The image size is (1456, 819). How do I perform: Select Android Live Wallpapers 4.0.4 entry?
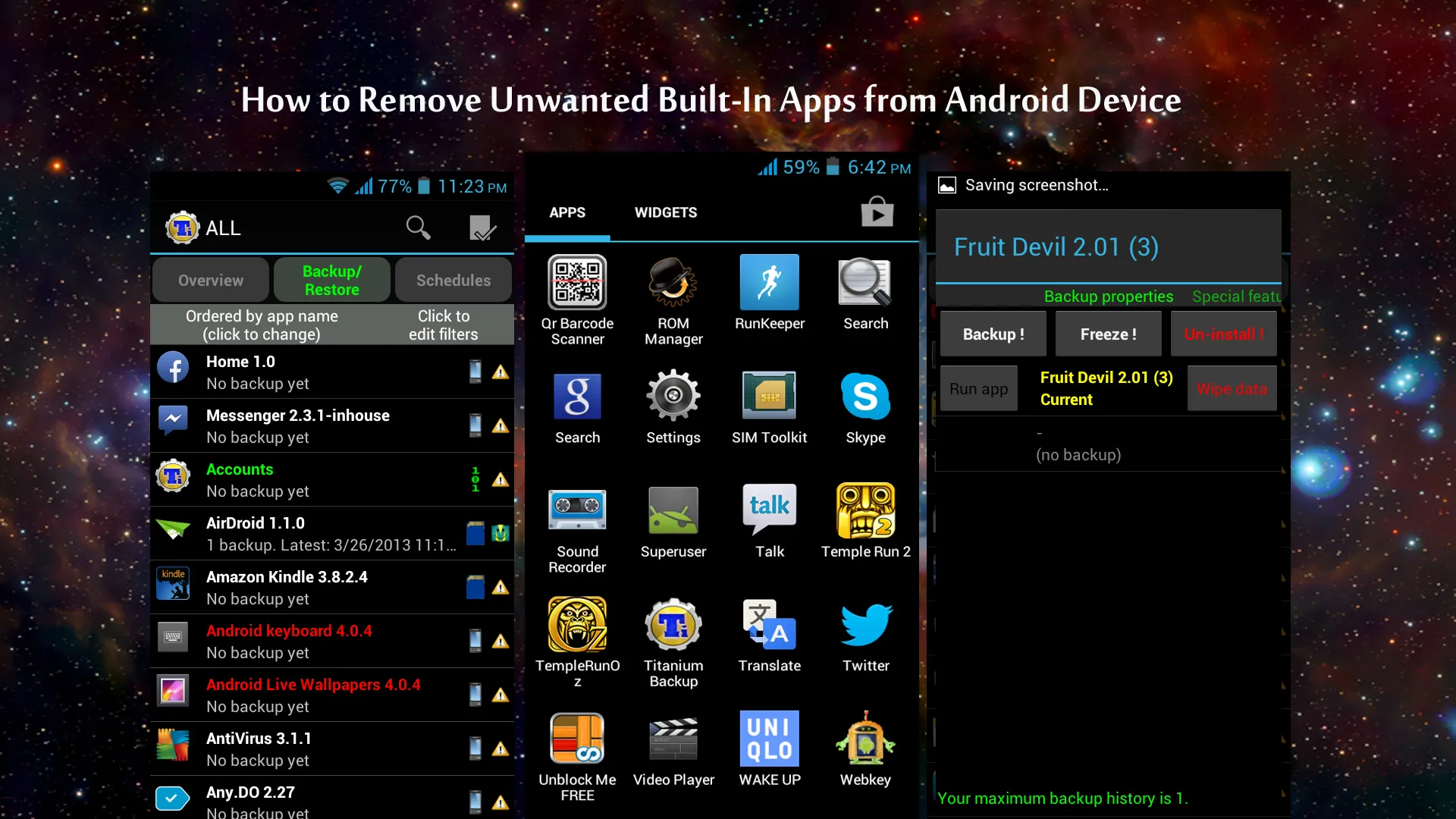(x=332, y=695)
